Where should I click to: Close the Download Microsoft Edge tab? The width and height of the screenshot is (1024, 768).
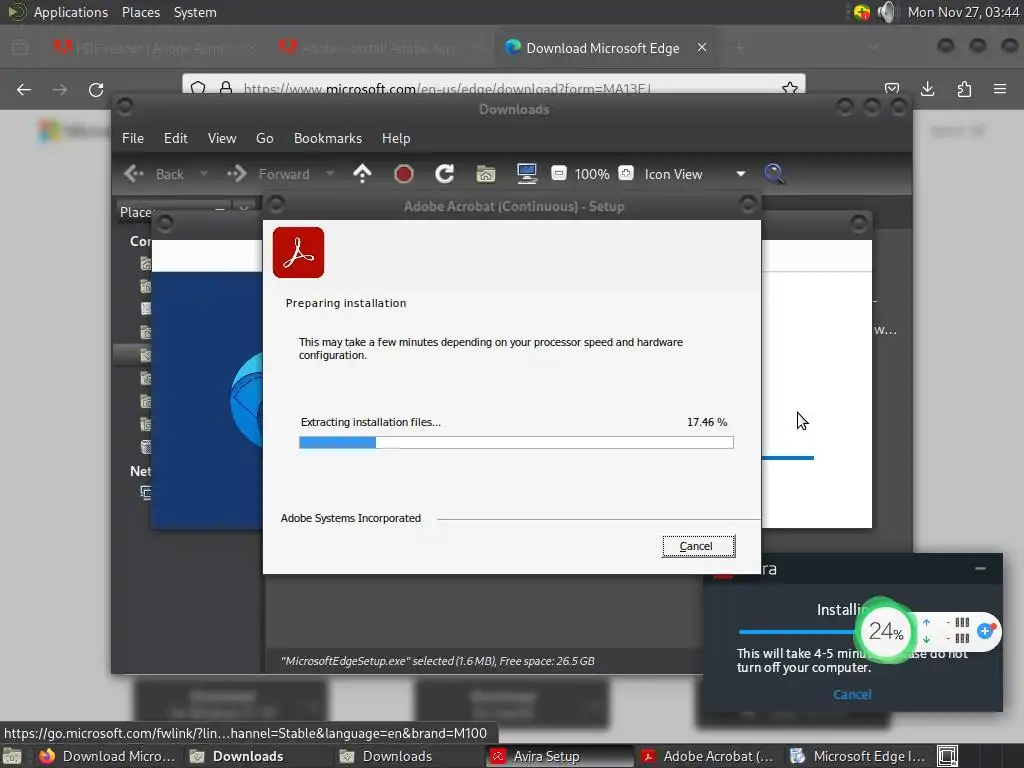click(x=702, y=48)
